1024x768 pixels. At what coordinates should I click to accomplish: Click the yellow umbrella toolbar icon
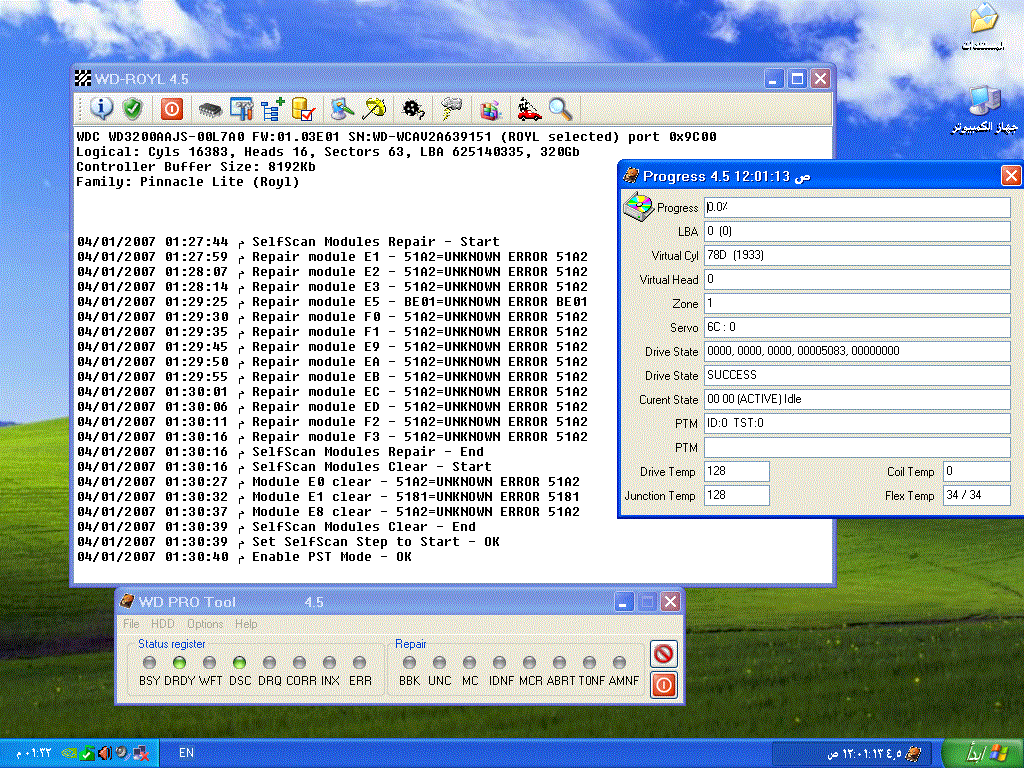click(374, 108)
